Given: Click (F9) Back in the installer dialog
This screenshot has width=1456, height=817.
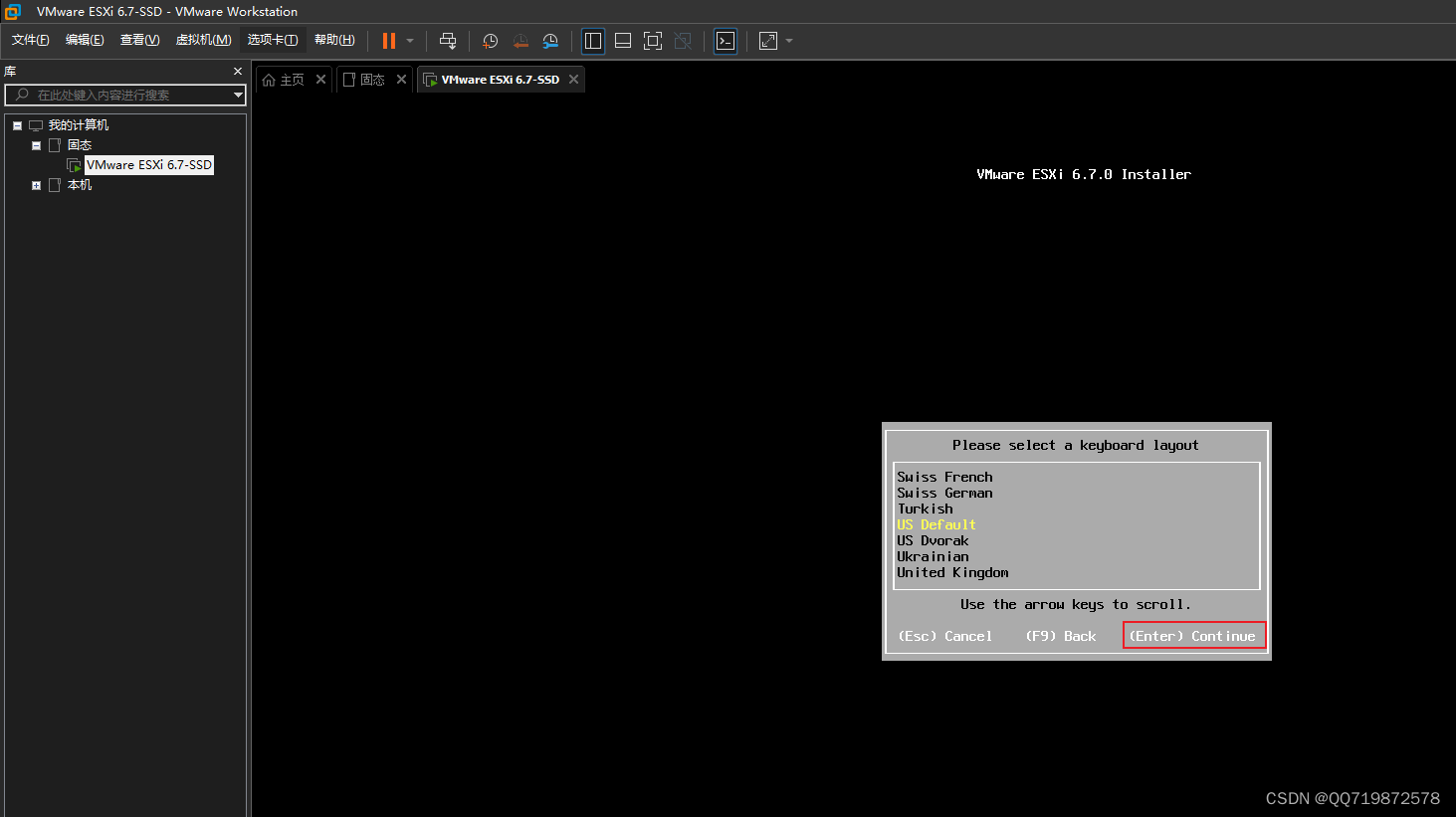Looking at the screenshot, I should click(1060, 637).
